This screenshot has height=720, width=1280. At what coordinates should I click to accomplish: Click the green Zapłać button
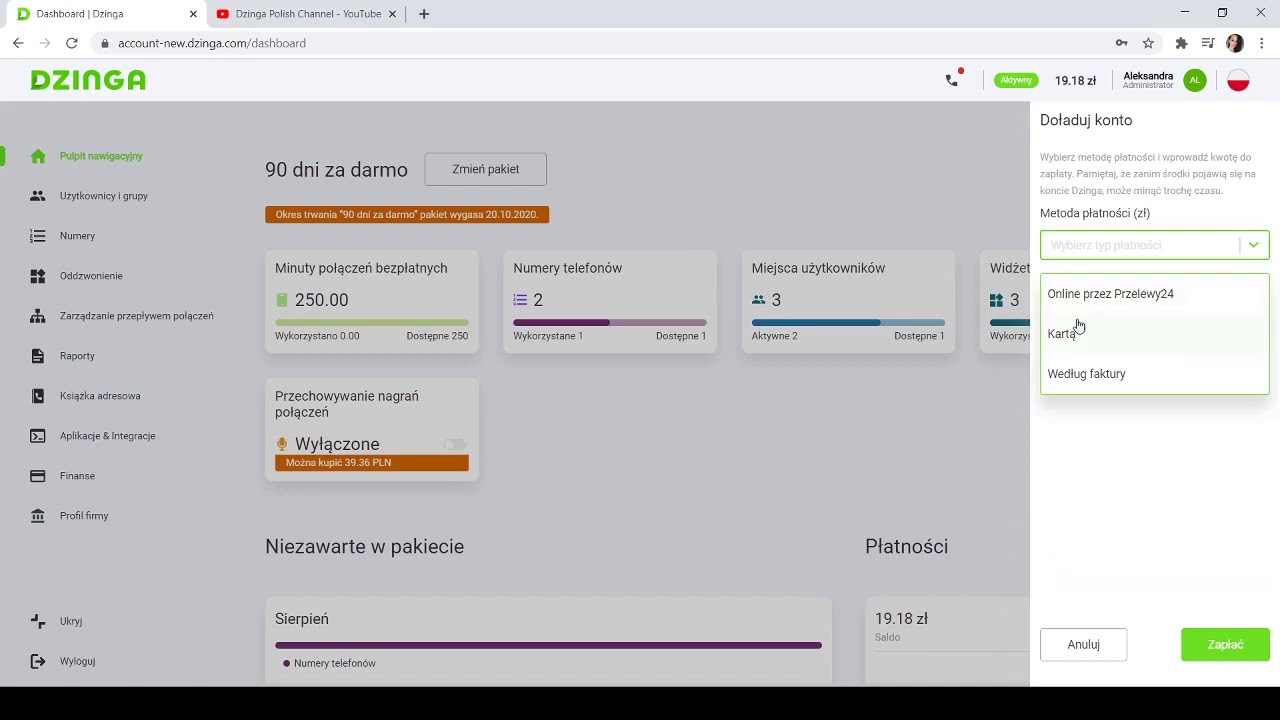pos(1225,645)
